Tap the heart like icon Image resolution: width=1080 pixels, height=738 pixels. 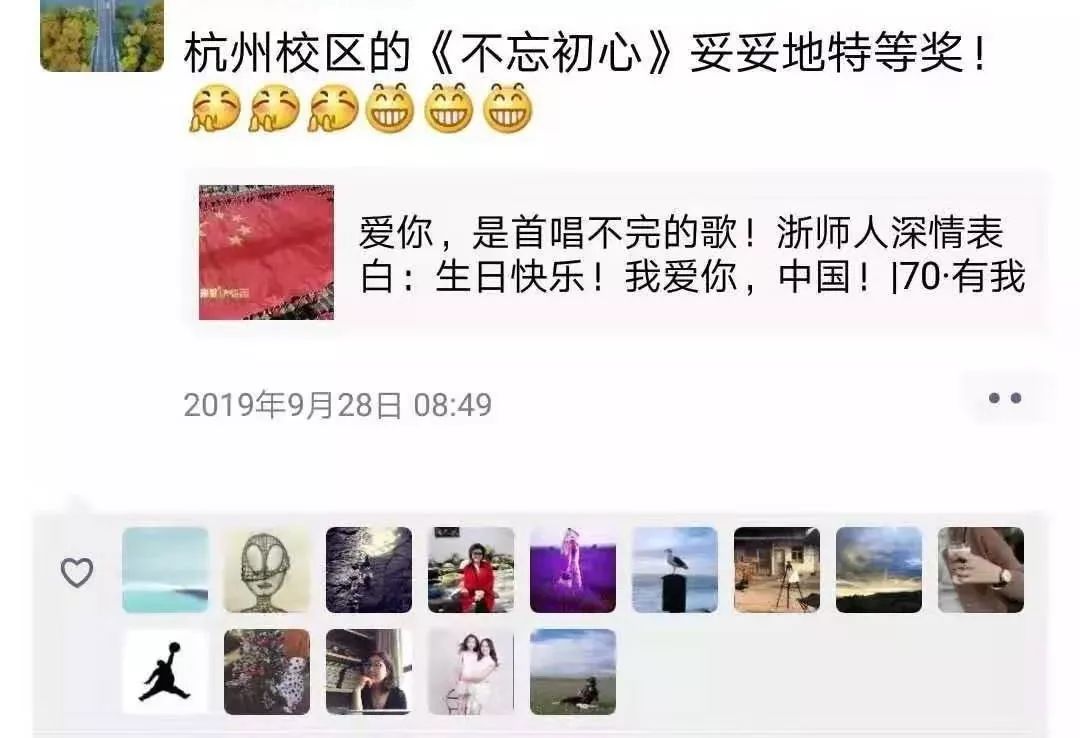tap(76, 573)
